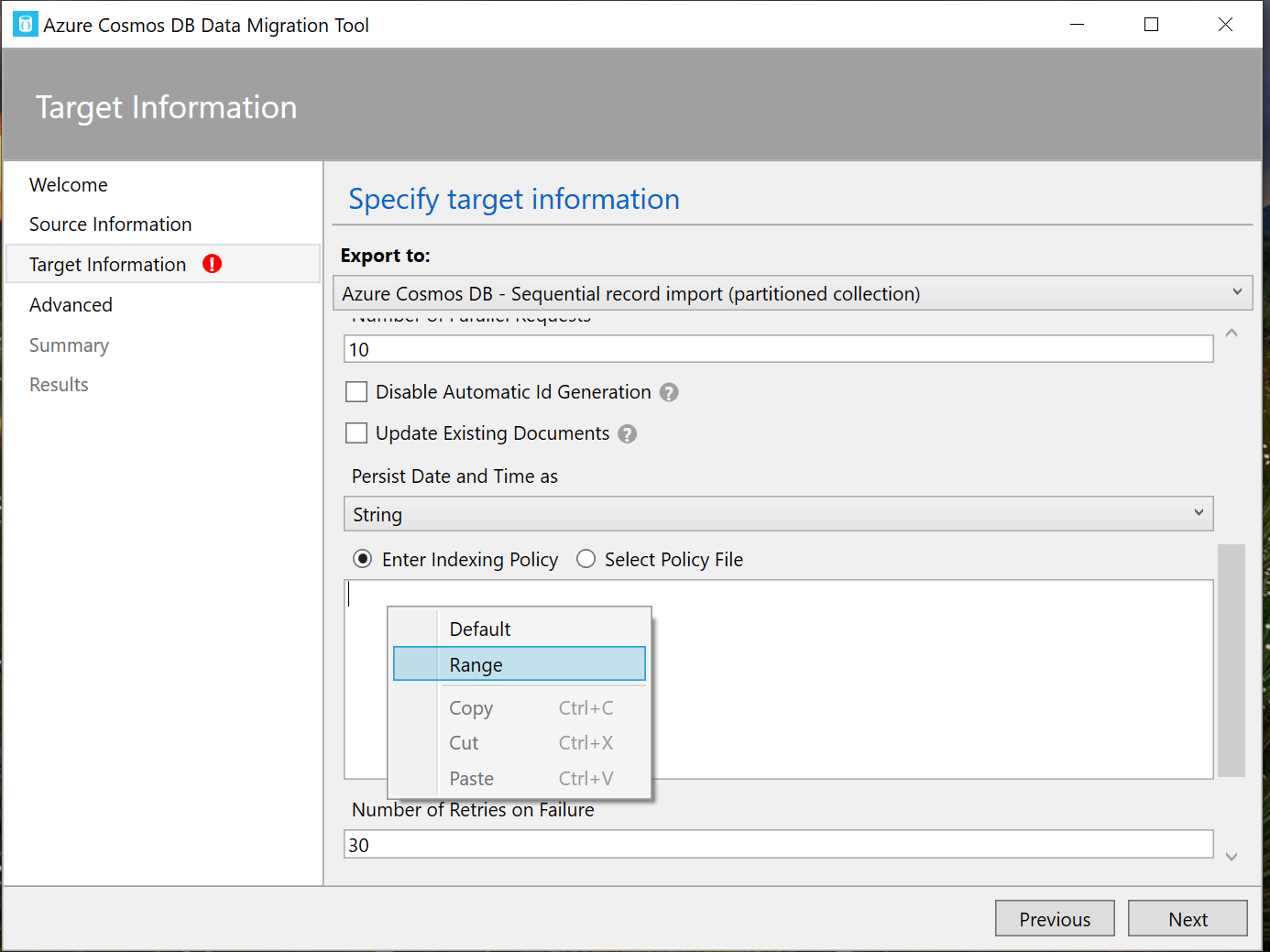
Task: Click Copy in the context menu
Action: click(520, 708)
